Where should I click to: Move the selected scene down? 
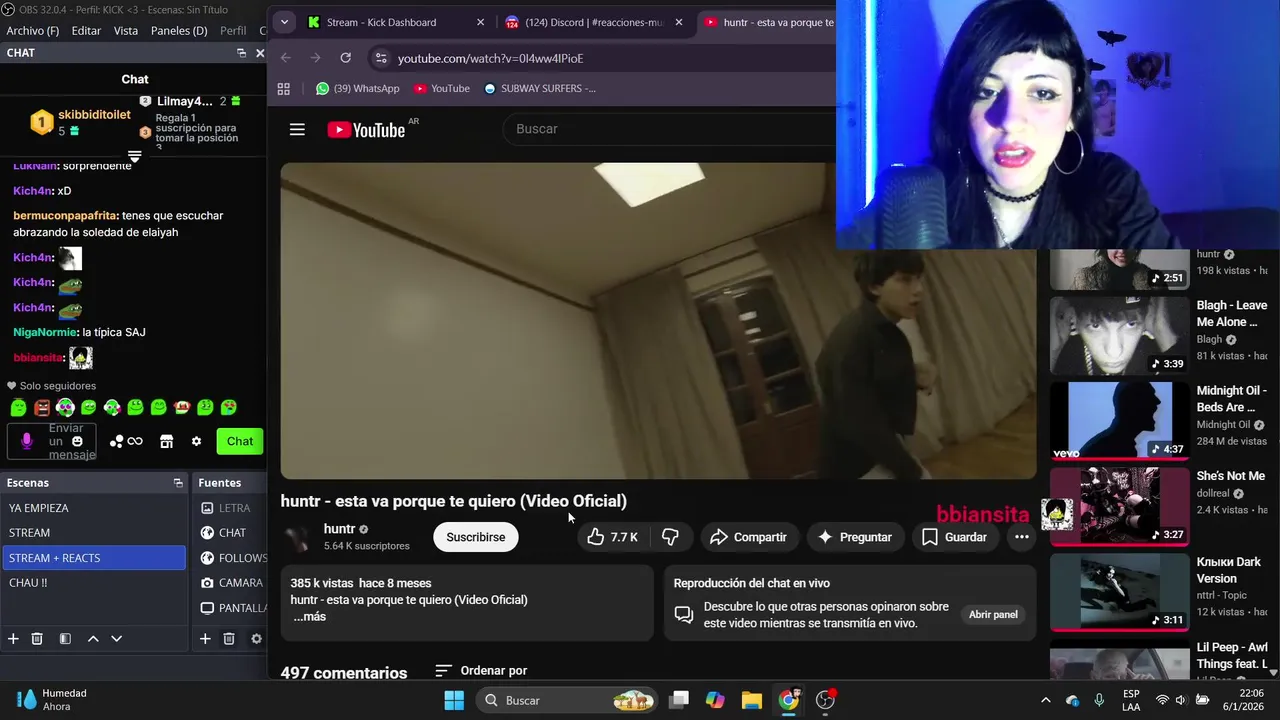point(116,639)
